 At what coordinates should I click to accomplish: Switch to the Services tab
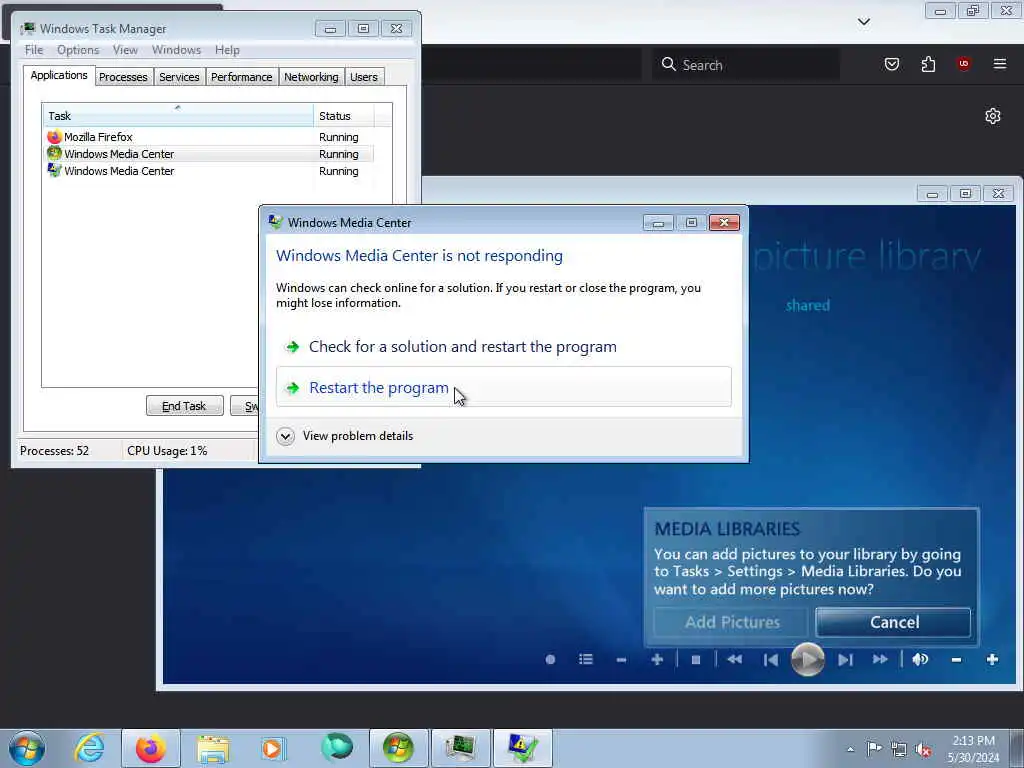(179, 77)
